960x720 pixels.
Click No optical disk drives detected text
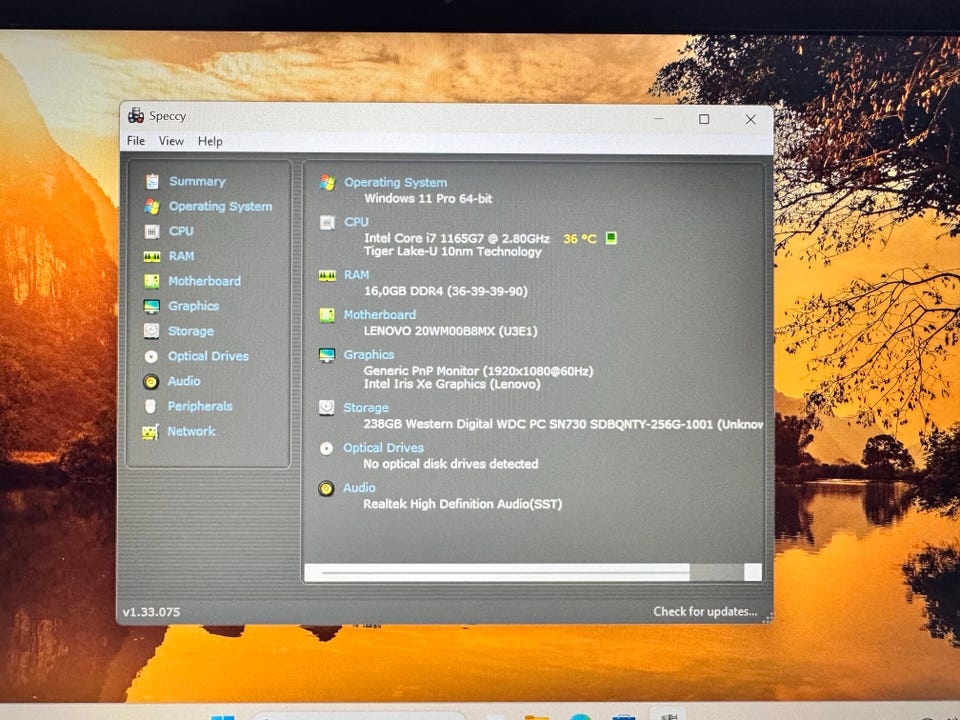pos(451,464)
